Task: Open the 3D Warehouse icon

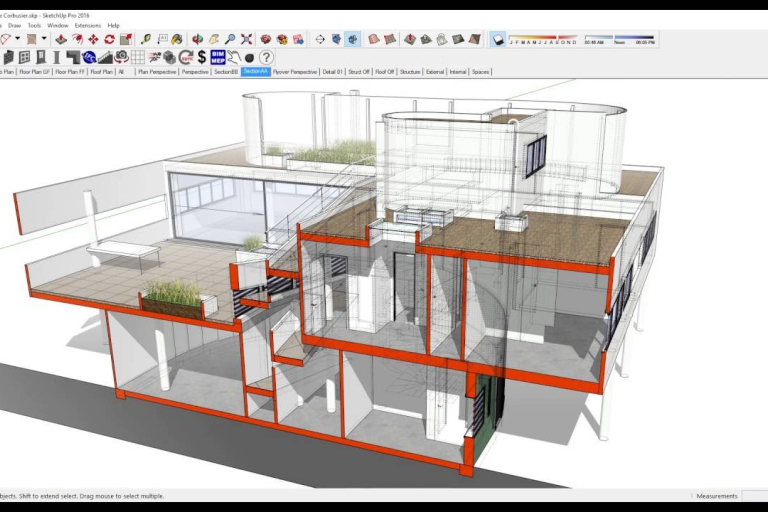Action: tap(265, 39)
